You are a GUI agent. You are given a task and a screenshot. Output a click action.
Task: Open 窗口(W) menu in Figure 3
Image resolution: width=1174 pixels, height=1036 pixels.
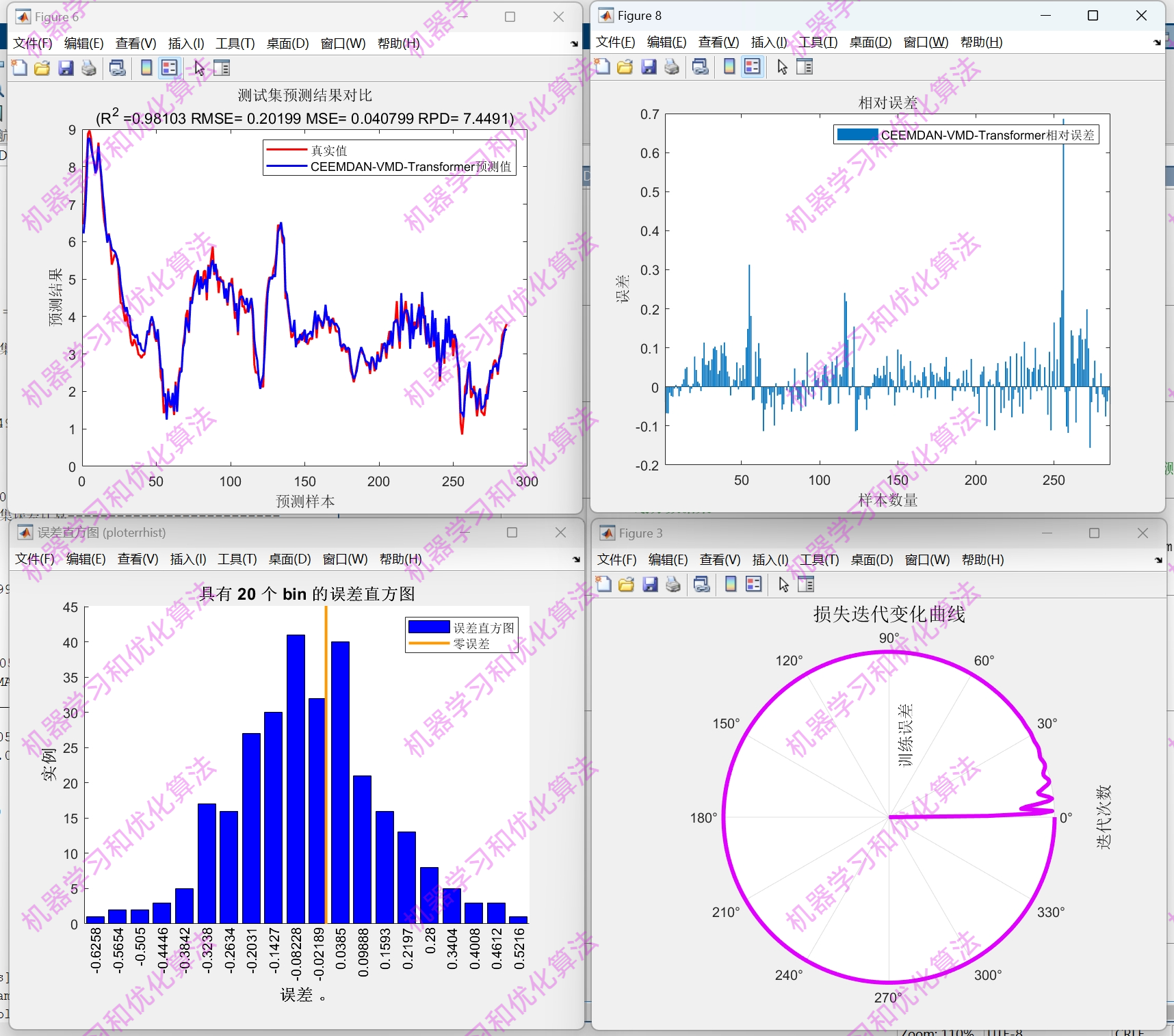pyautogui.click(x=928, y=560)
